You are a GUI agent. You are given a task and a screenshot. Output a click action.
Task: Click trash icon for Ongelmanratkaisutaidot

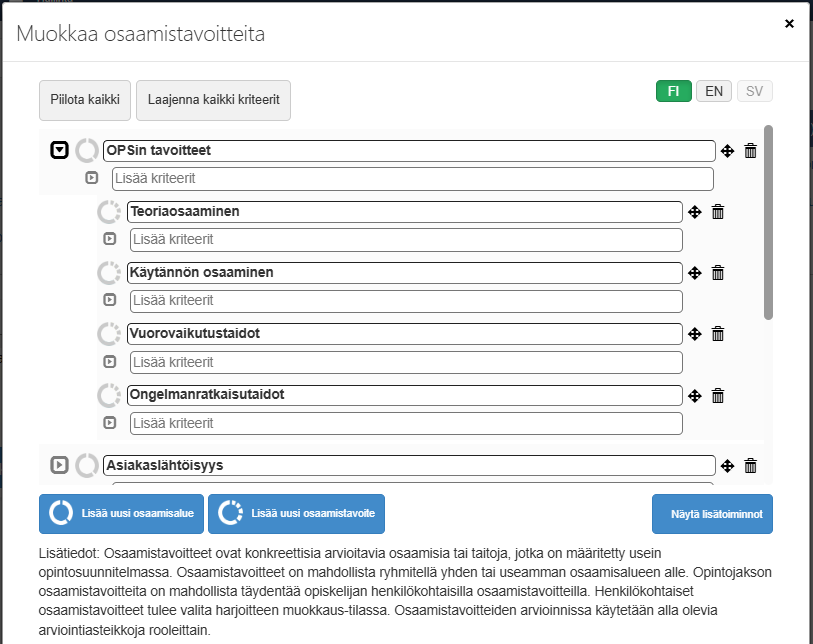(717, 395)
